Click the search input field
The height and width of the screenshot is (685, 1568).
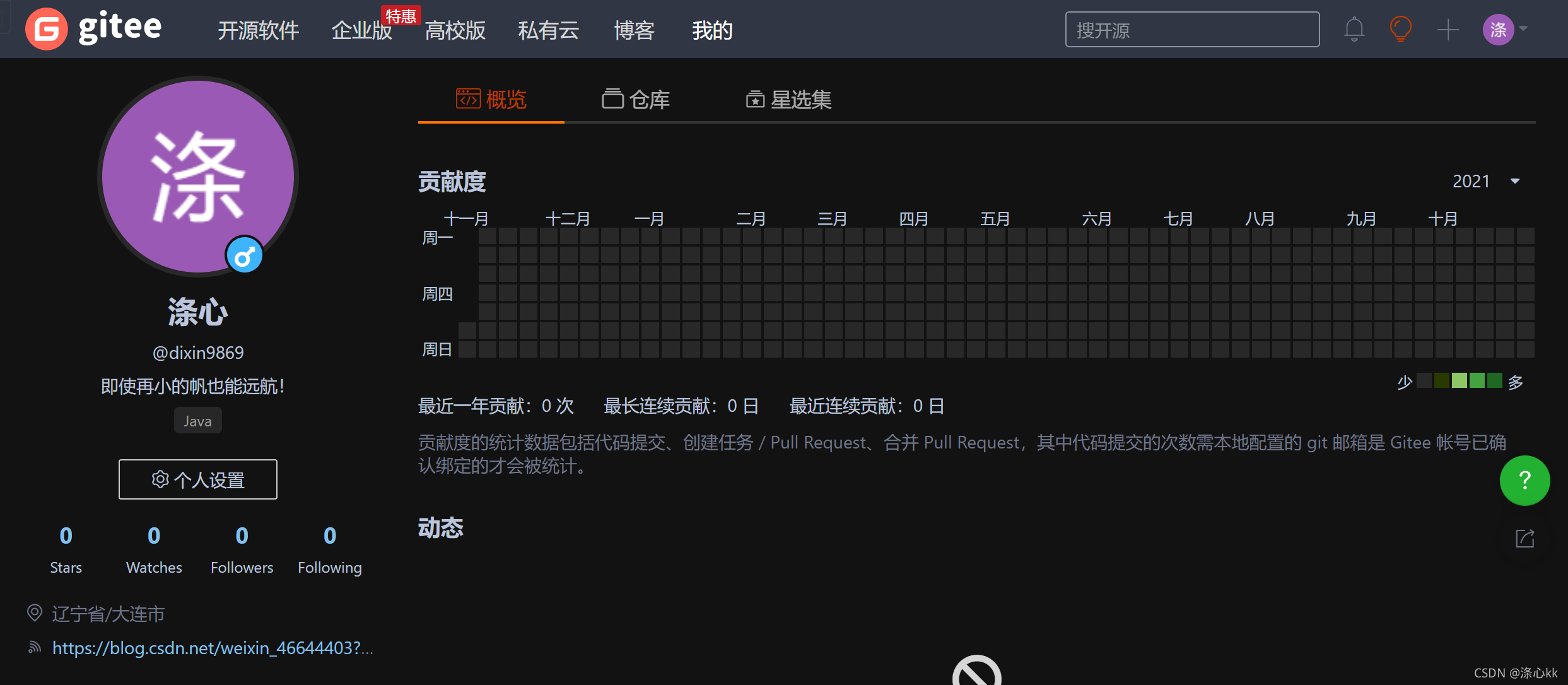[1192, 28]
